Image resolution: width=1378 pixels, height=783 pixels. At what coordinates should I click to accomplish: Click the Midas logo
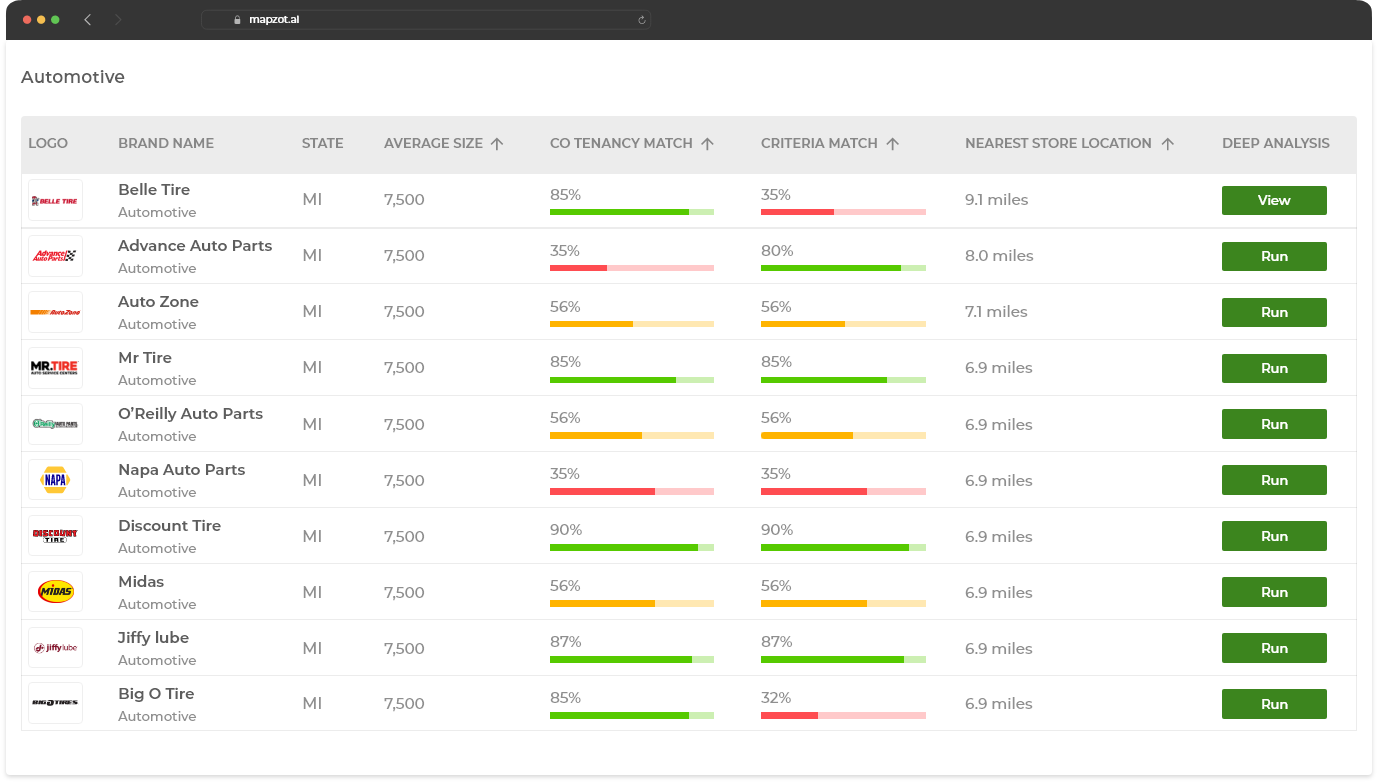click(x=55, y=592)
